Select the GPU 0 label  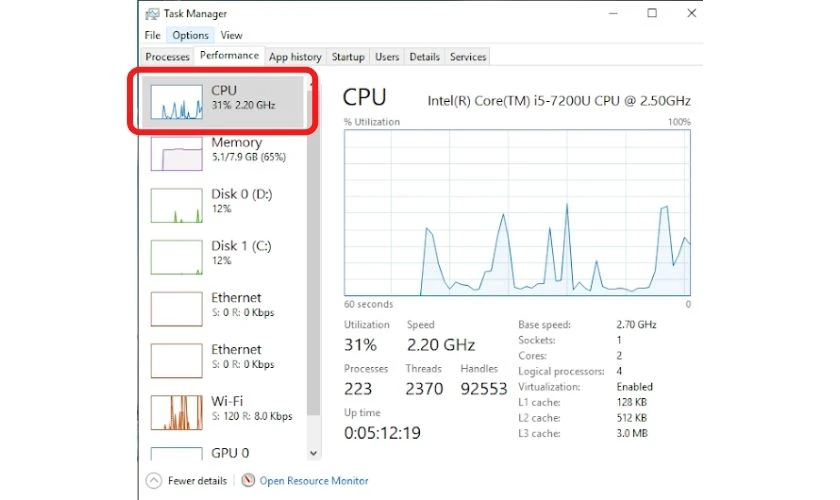coord(230,453)
